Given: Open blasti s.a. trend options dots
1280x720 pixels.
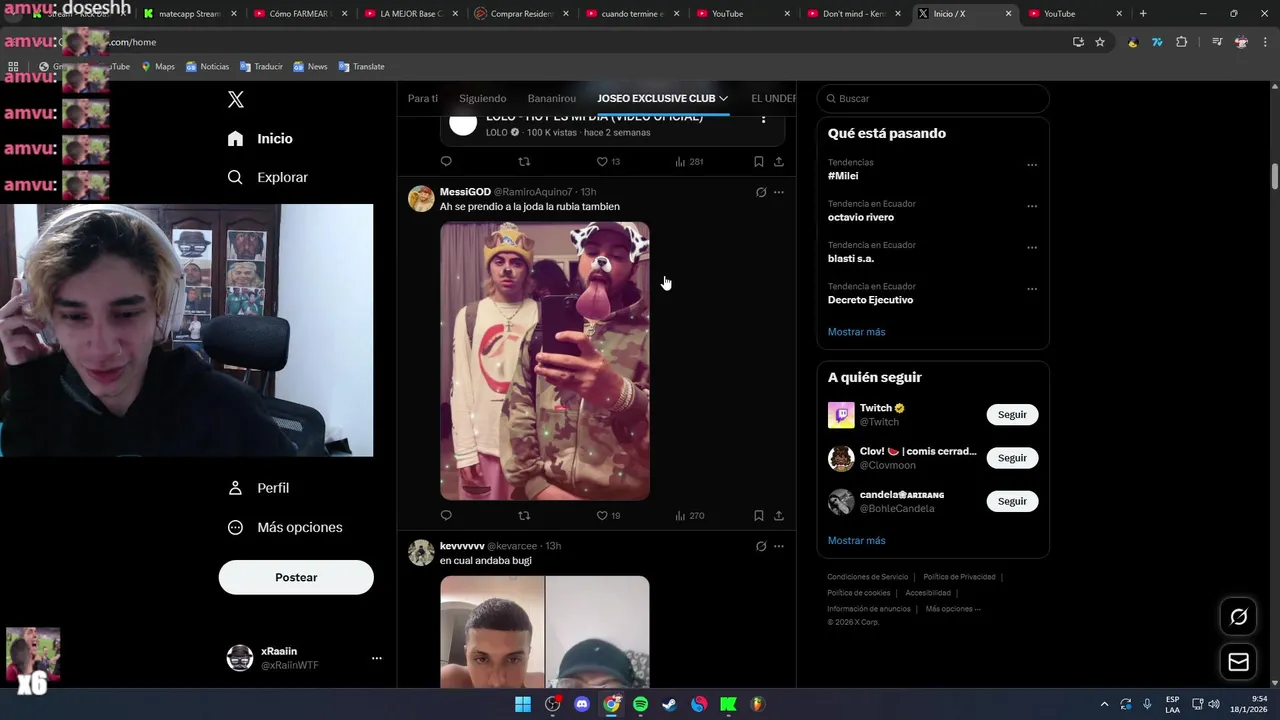Looking at the screenshot, I should pos(1032,248).
